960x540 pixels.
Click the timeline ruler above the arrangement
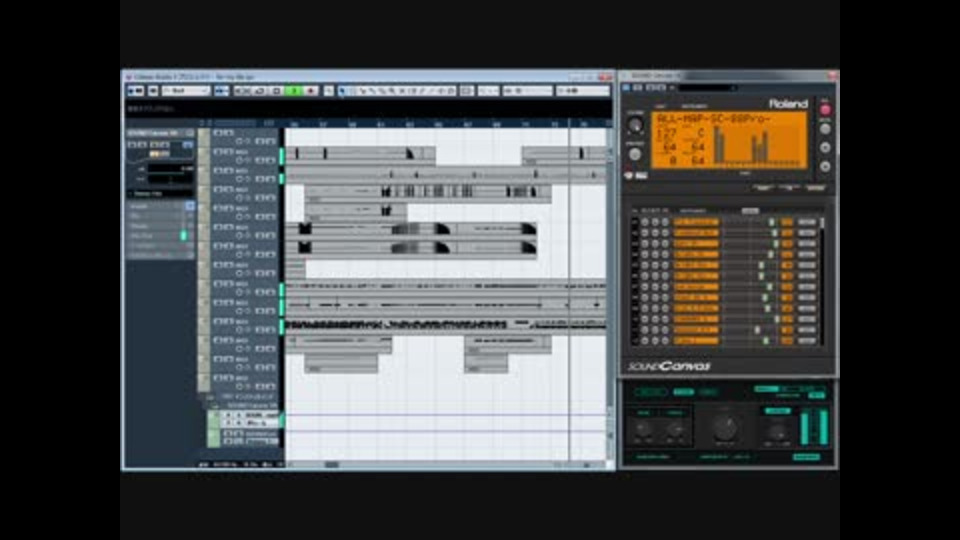click(x=447, y=123)
